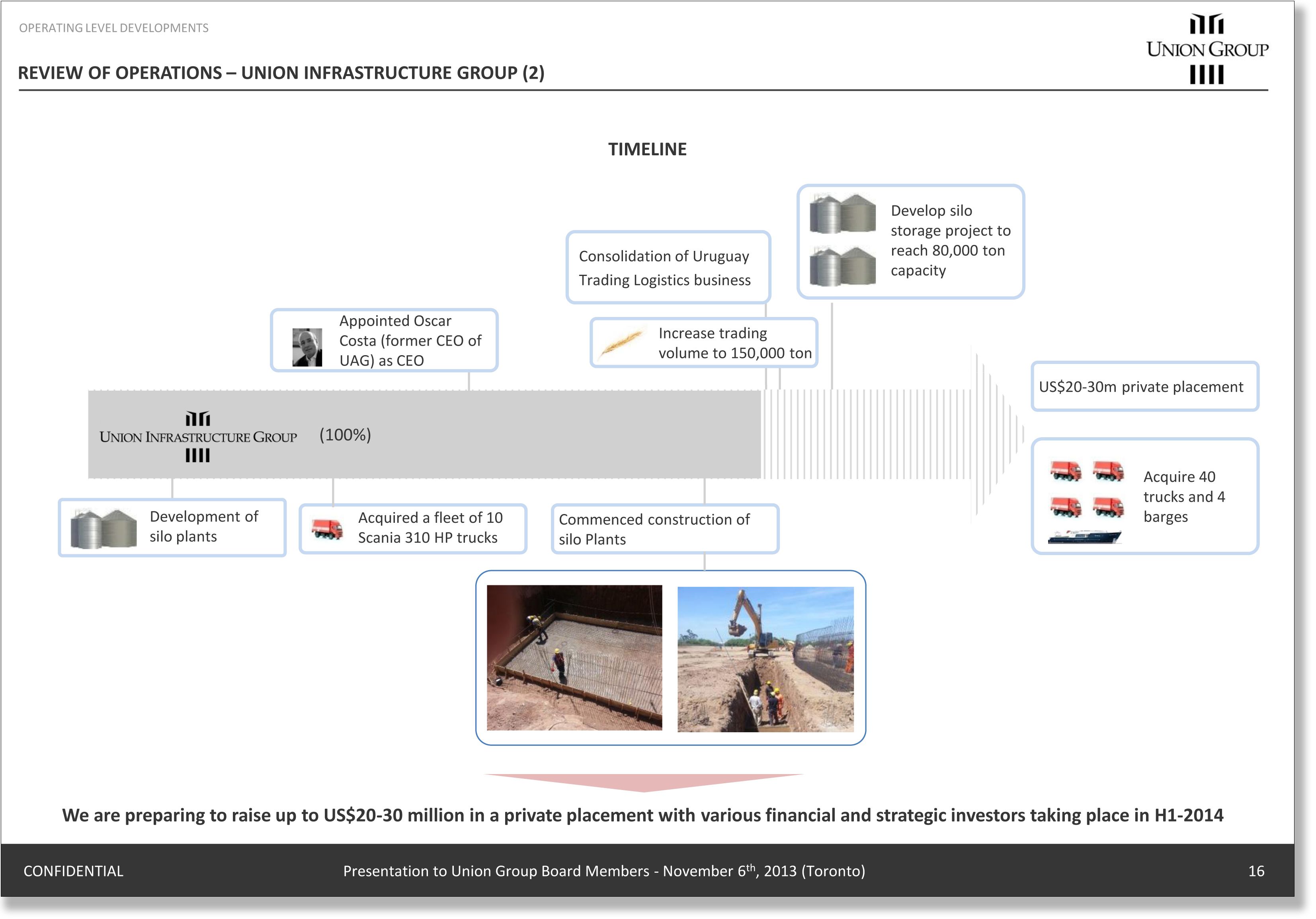Click Consolidation of Uruguay Trading Logistics business

point(665,268)
